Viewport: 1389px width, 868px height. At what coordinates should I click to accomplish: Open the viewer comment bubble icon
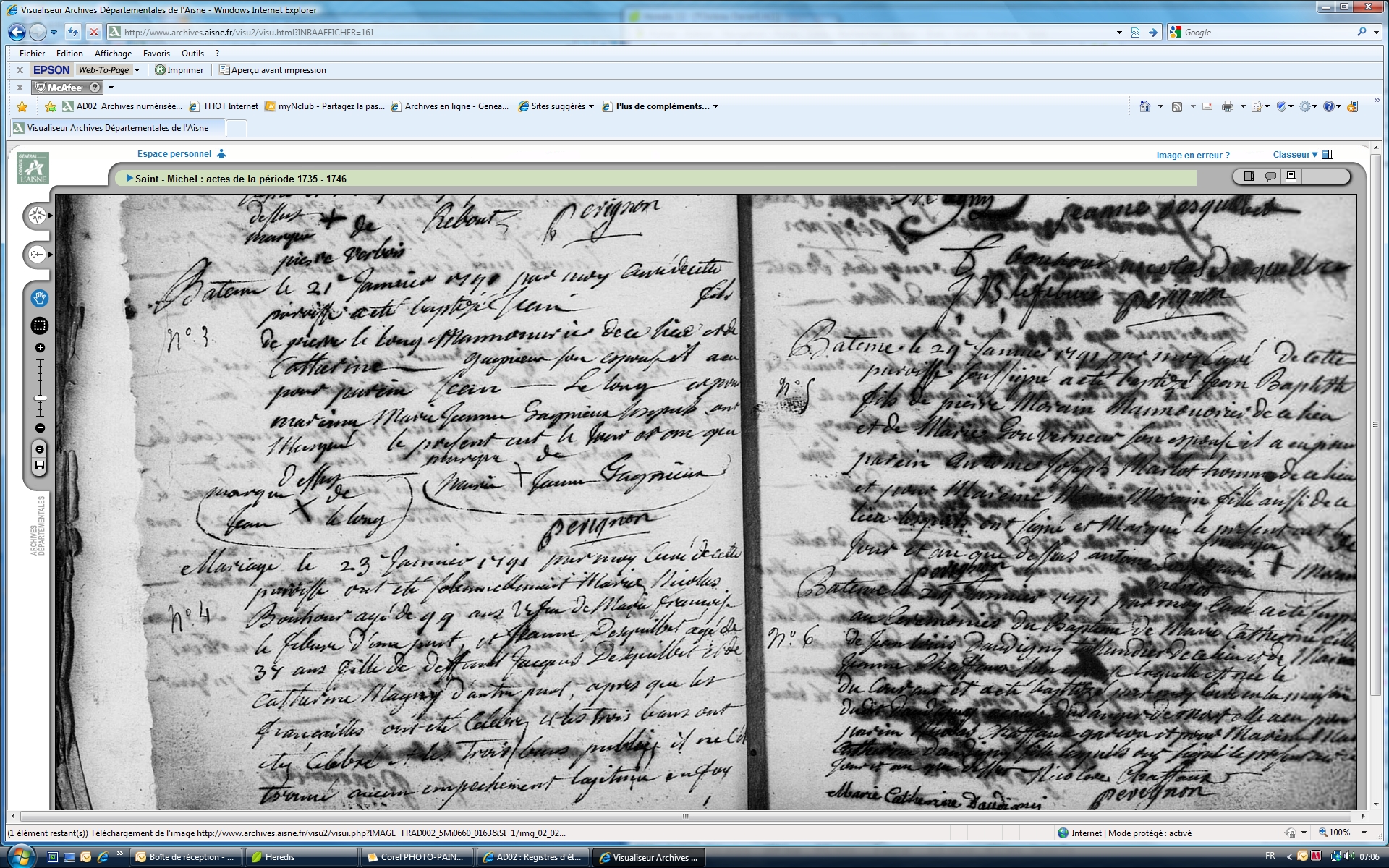1270,176
